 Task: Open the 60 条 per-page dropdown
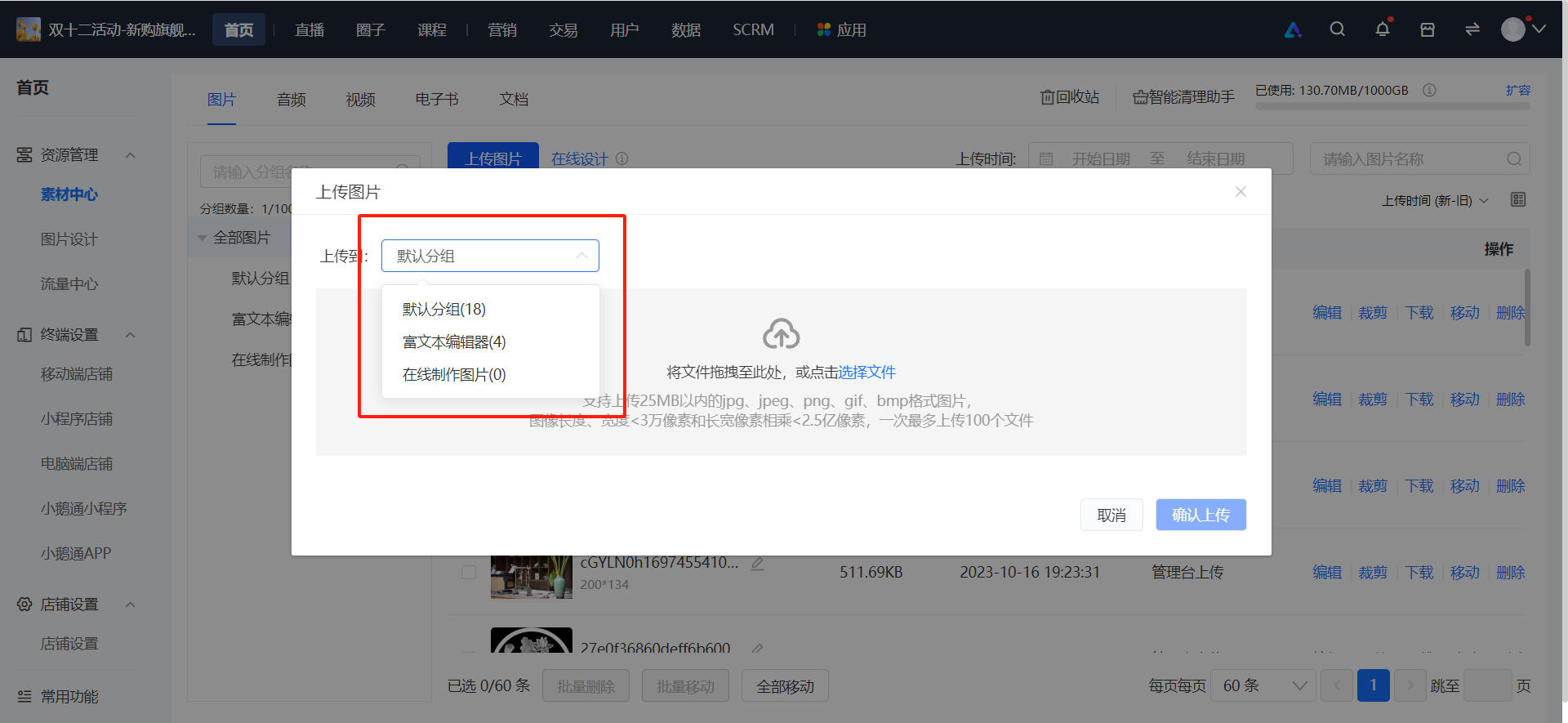coord(1263,685)
